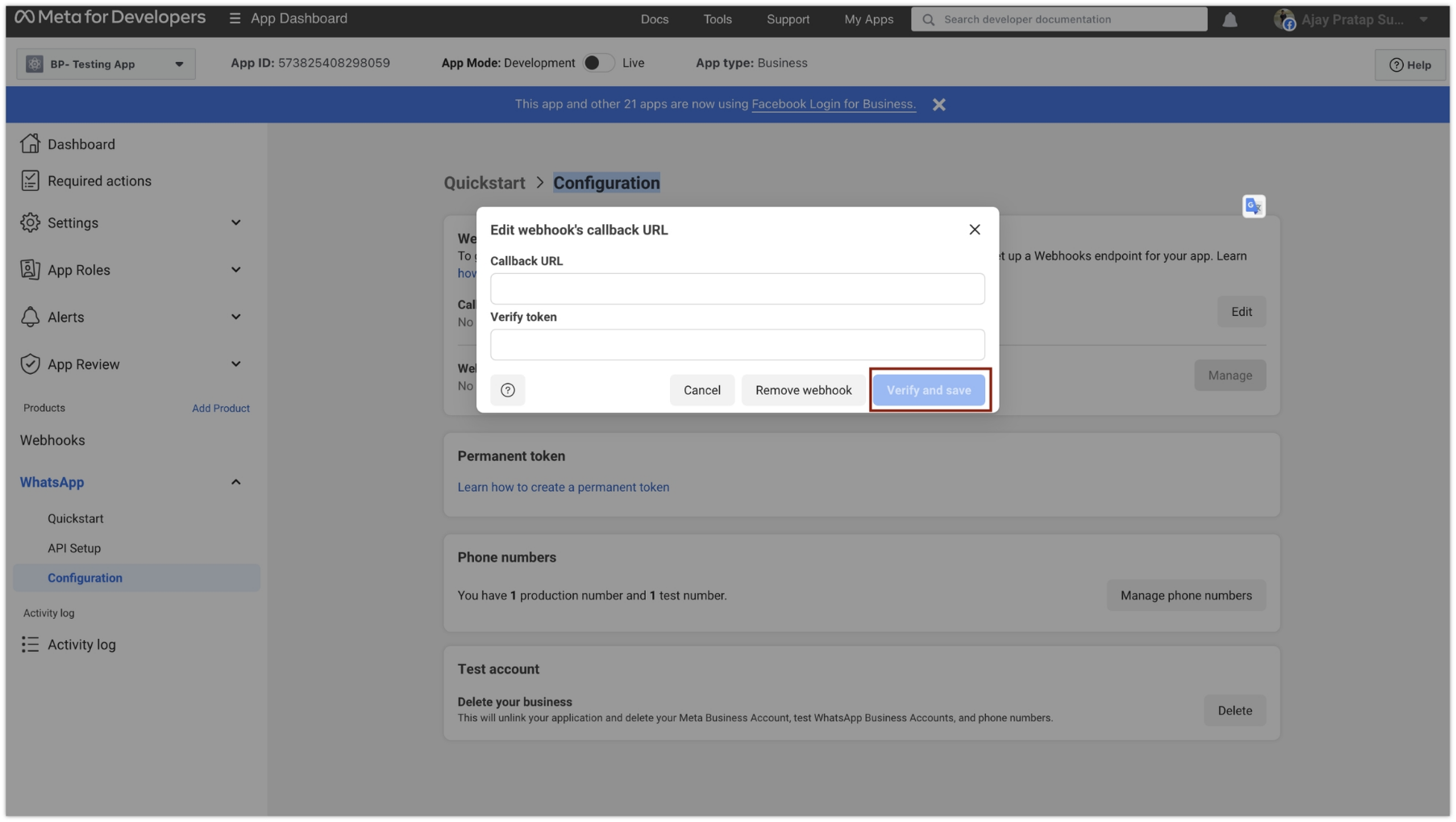Select WhatsApp Configuration item
The image size is (1456, 822).
point(136,579)
